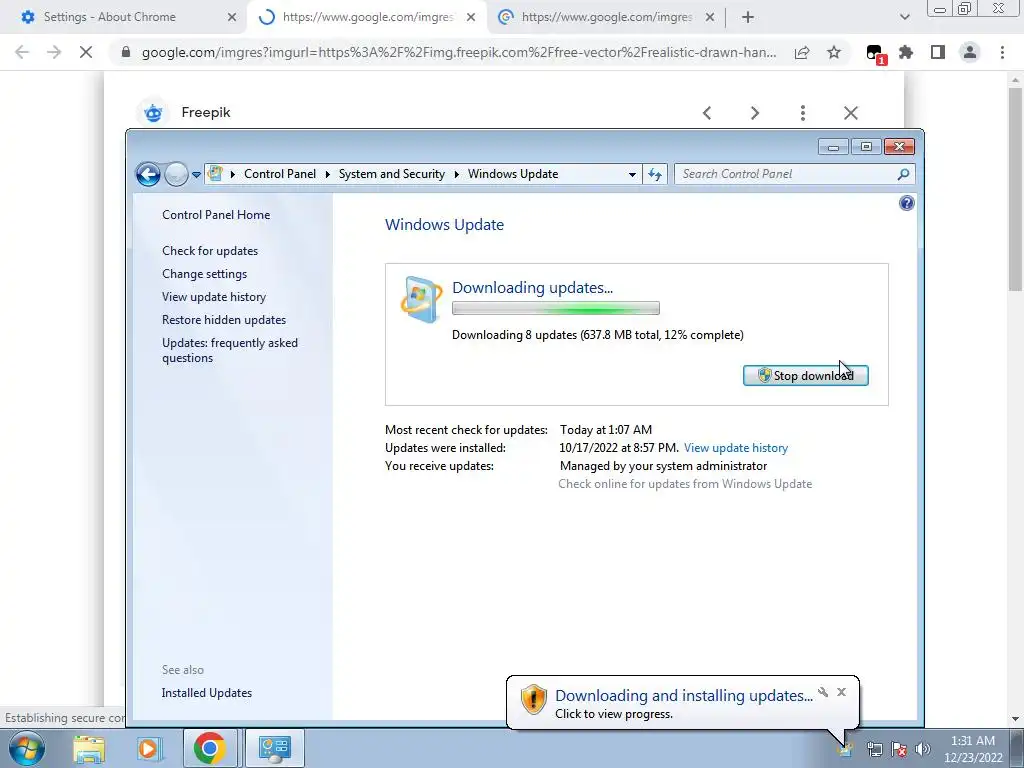Click the Downloading and installing updates balloon text
This screenshot has height=768, width=1024.
(x=684, y=696)
